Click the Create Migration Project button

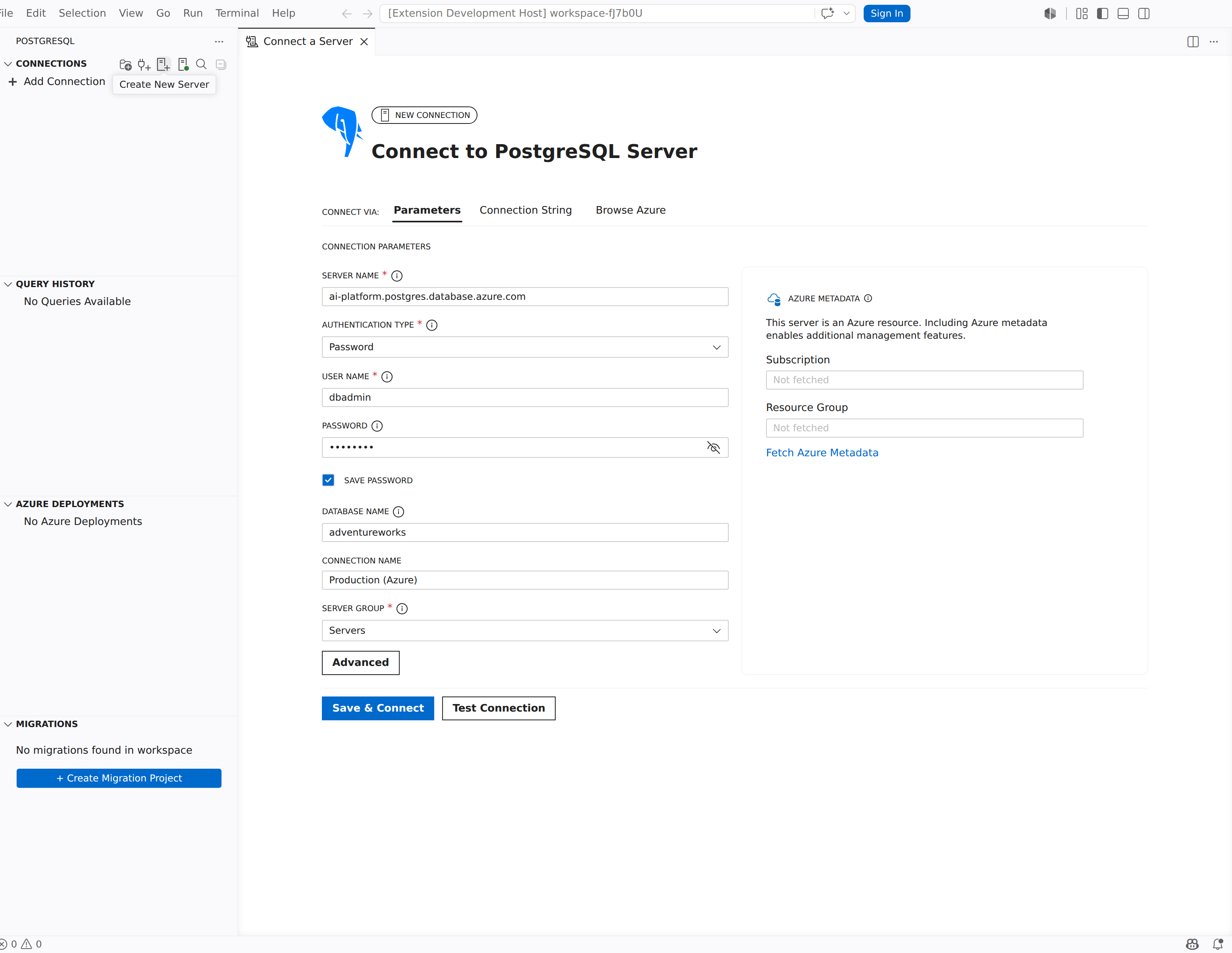119,778
